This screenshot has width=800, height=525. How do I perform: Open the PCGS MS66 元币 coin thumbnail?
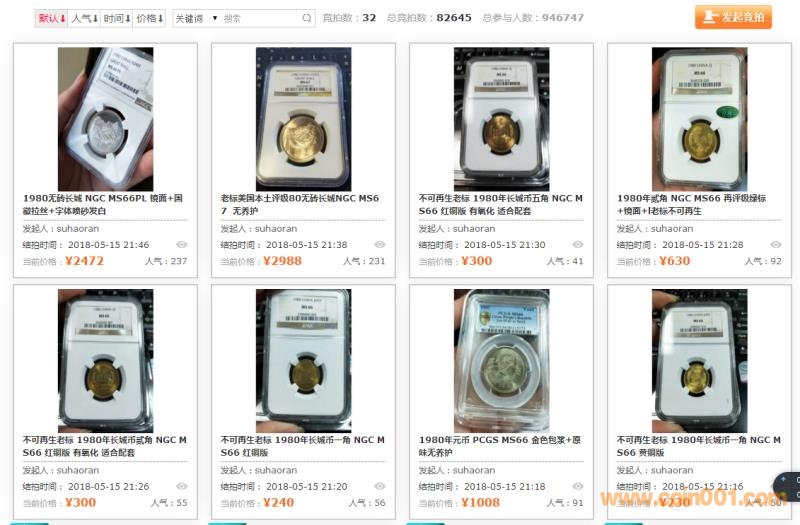(x=502, y=360)
